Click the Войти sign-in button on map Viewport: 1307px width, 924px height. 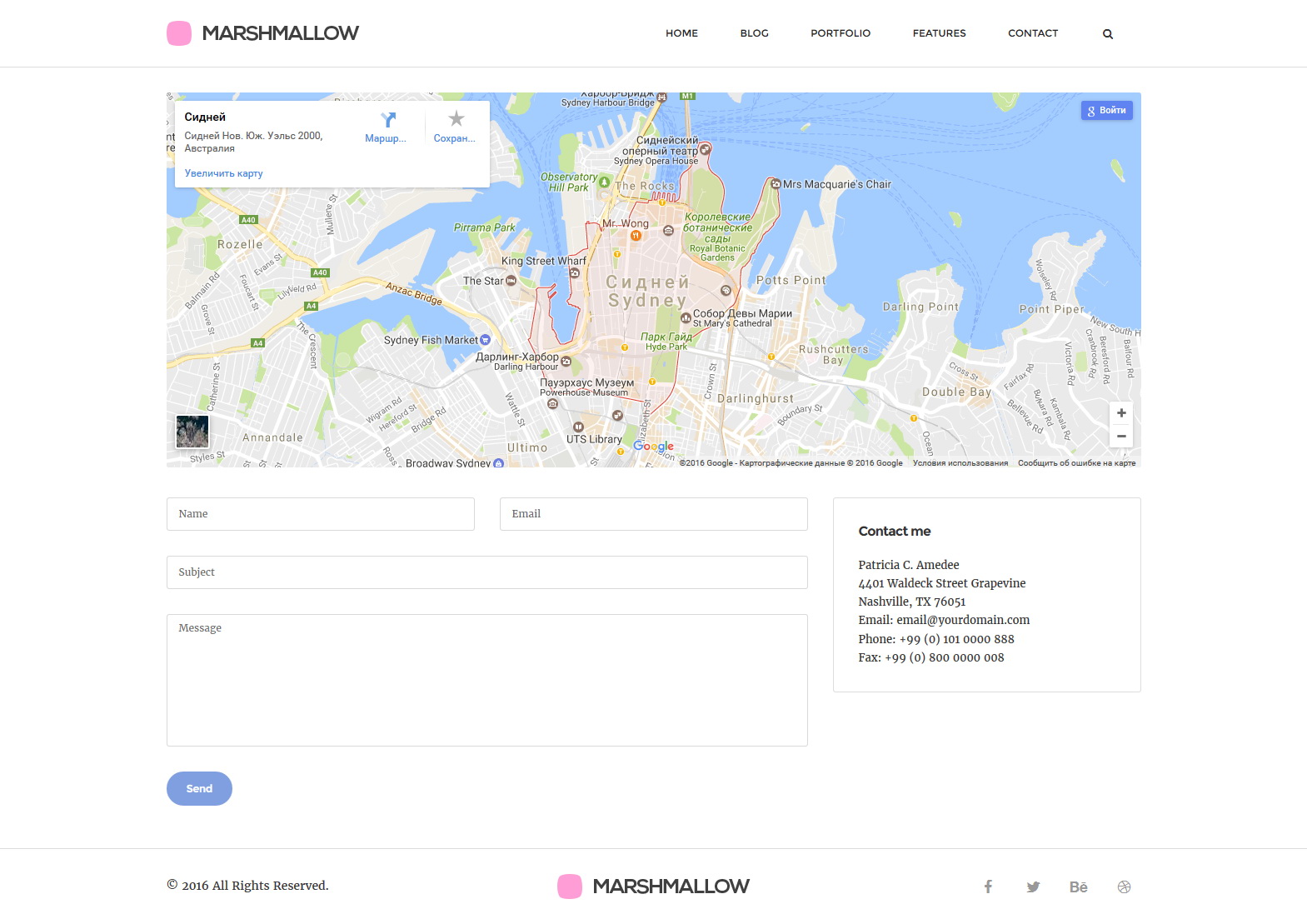1106,110
